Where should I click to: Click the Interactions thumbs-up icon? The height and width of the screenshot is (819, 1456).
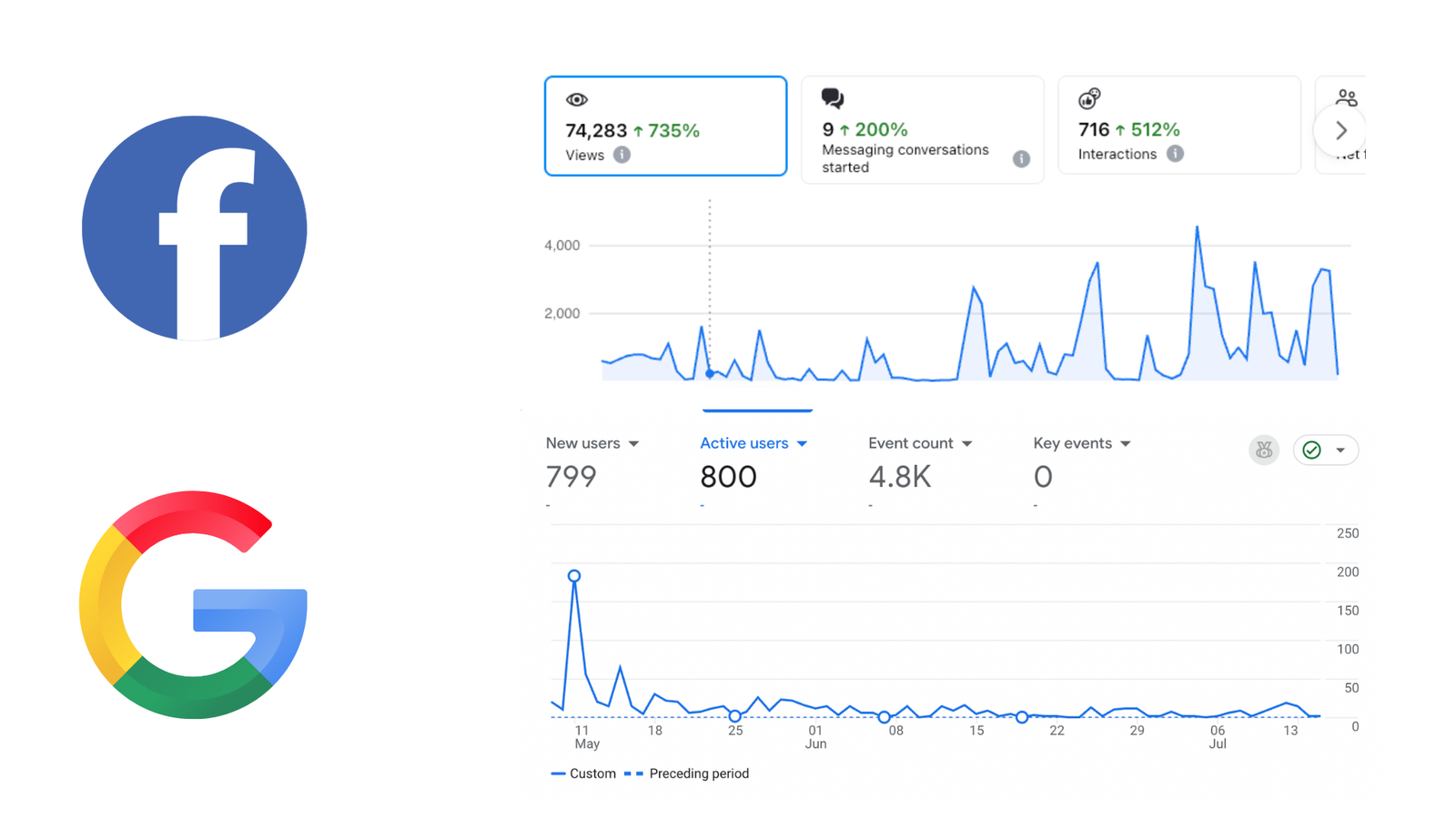pyautogui.click(x=1089, y=98)
